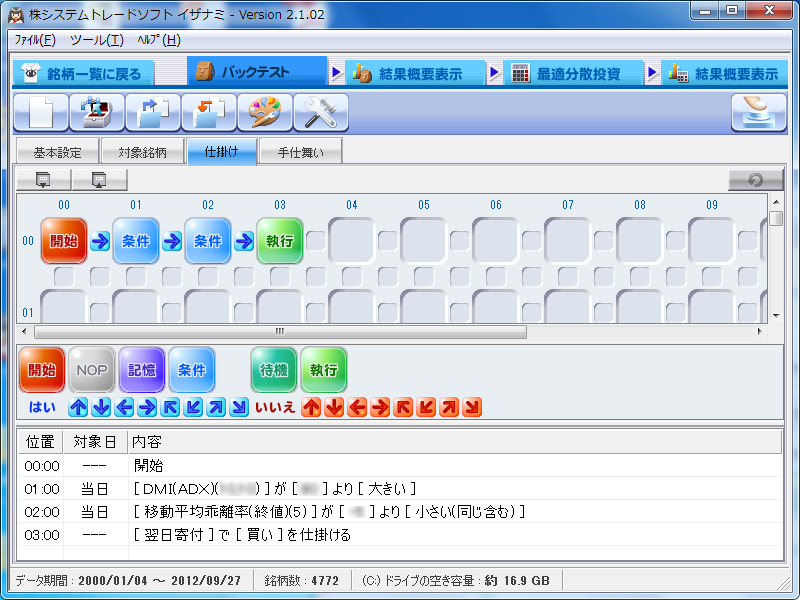Choose the blue はい down arrow

coord(101,407)
